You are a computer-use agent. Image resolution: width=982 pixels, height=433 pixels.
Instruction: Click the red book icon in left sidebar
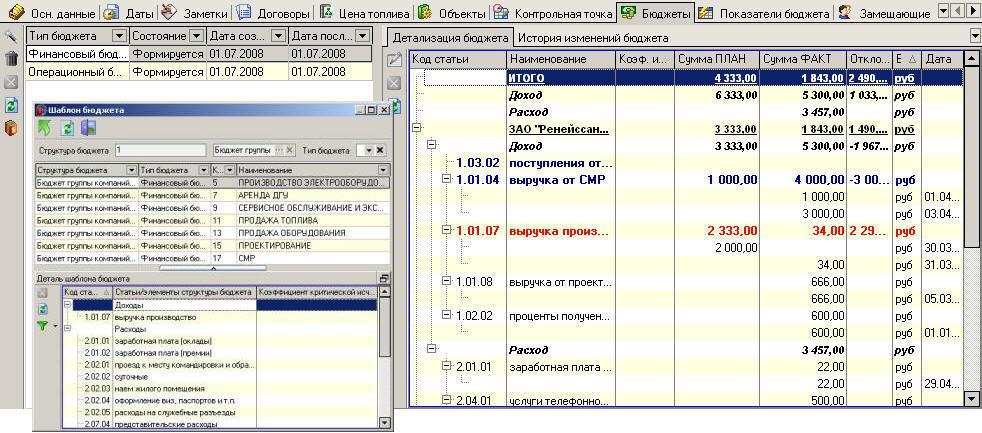11,128
